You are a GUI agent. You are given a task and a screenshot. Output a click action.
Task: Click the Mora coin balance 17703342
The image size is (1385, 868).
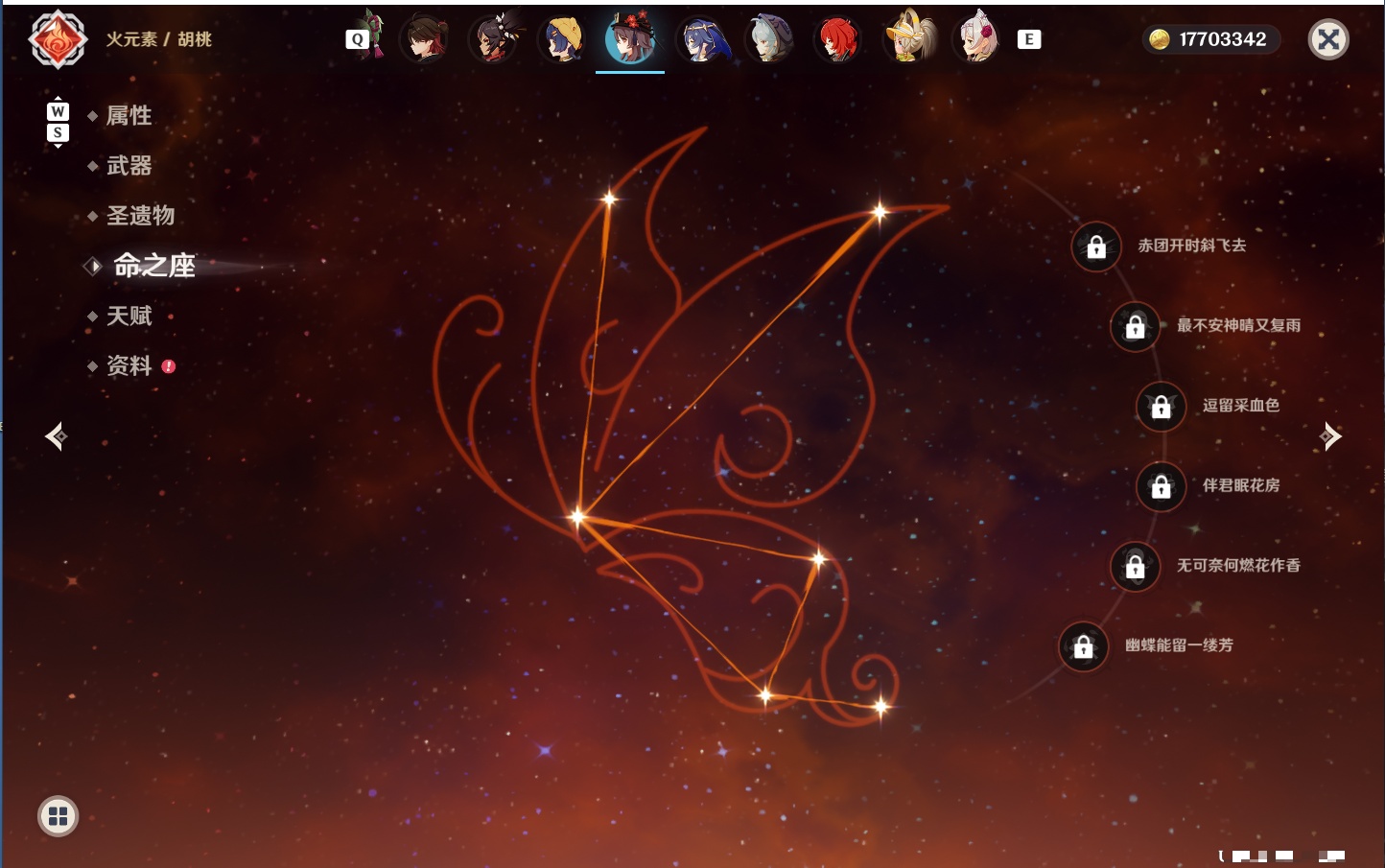[1211, 39]
